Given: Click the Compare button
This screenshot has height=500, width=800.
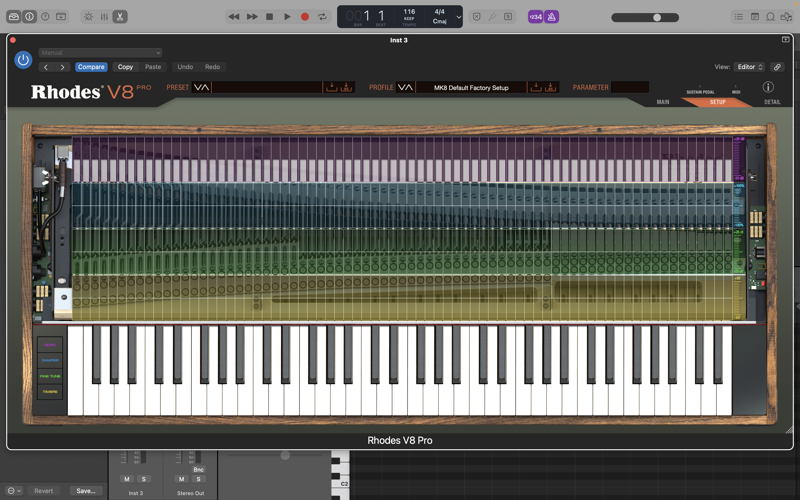Looking at the screenshot, I should click(x=91, y=67).
